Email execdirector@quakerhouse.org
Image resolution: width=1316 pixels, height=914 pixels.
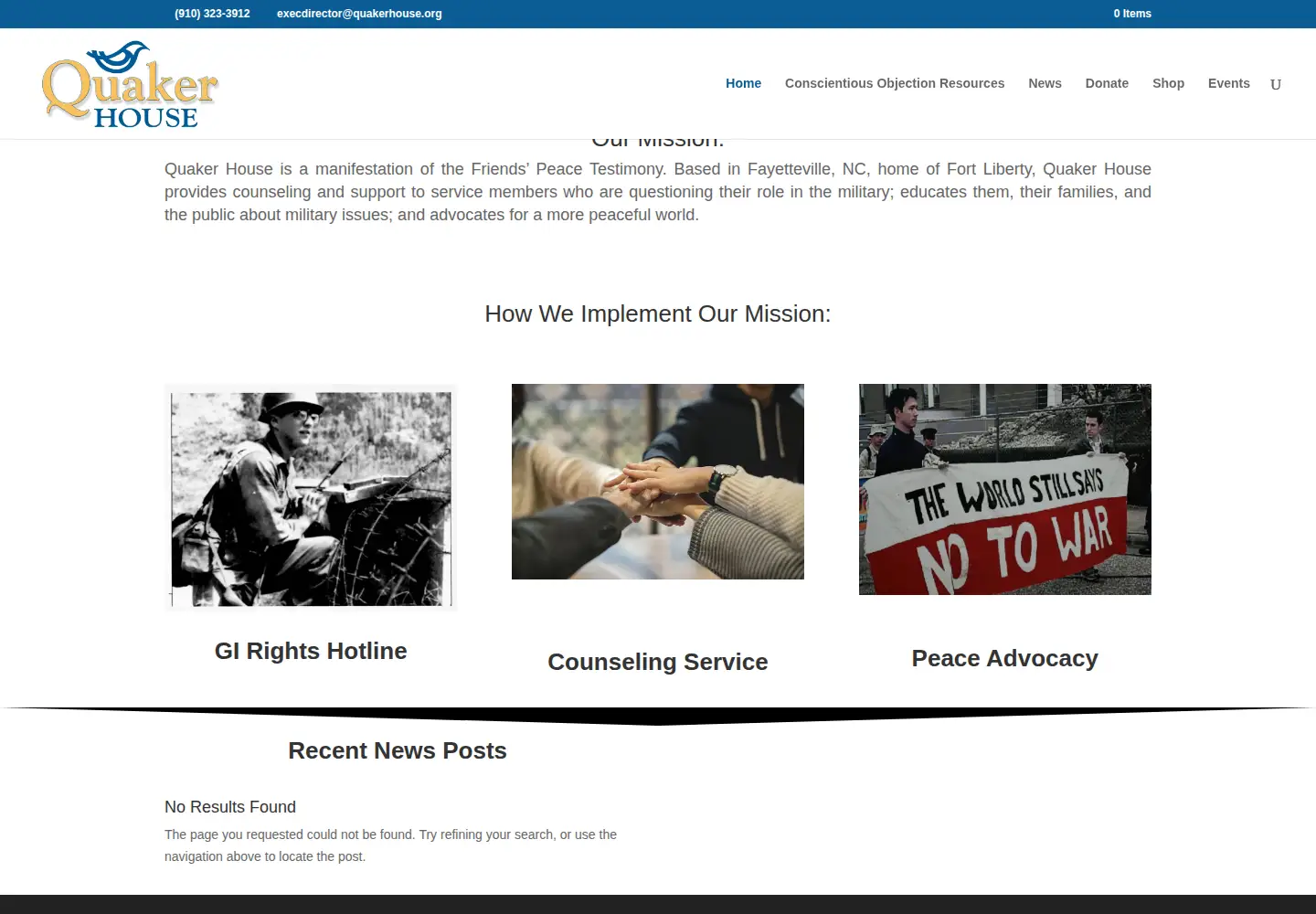click(x=359, y=14)
